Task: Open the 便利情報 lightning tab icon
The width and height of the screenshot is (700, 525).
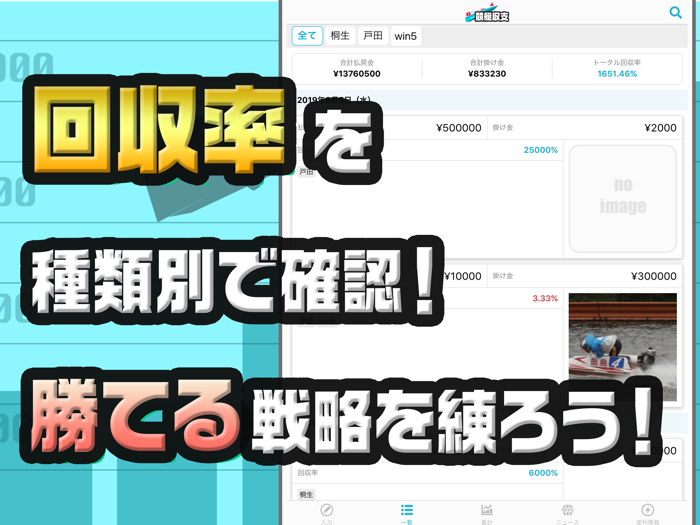Action: click(647, 510)
